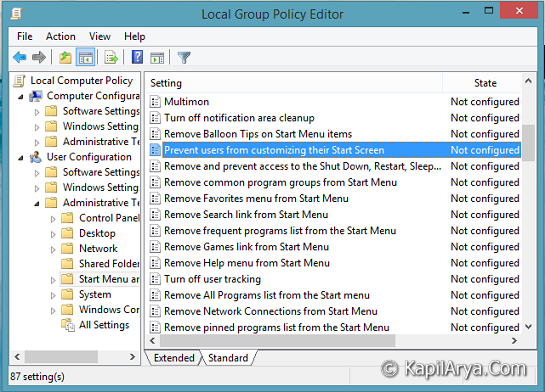Click the Forward arrow toolbar icon
This screenshot has height=392, width=545.
click(x=39, y=57)
